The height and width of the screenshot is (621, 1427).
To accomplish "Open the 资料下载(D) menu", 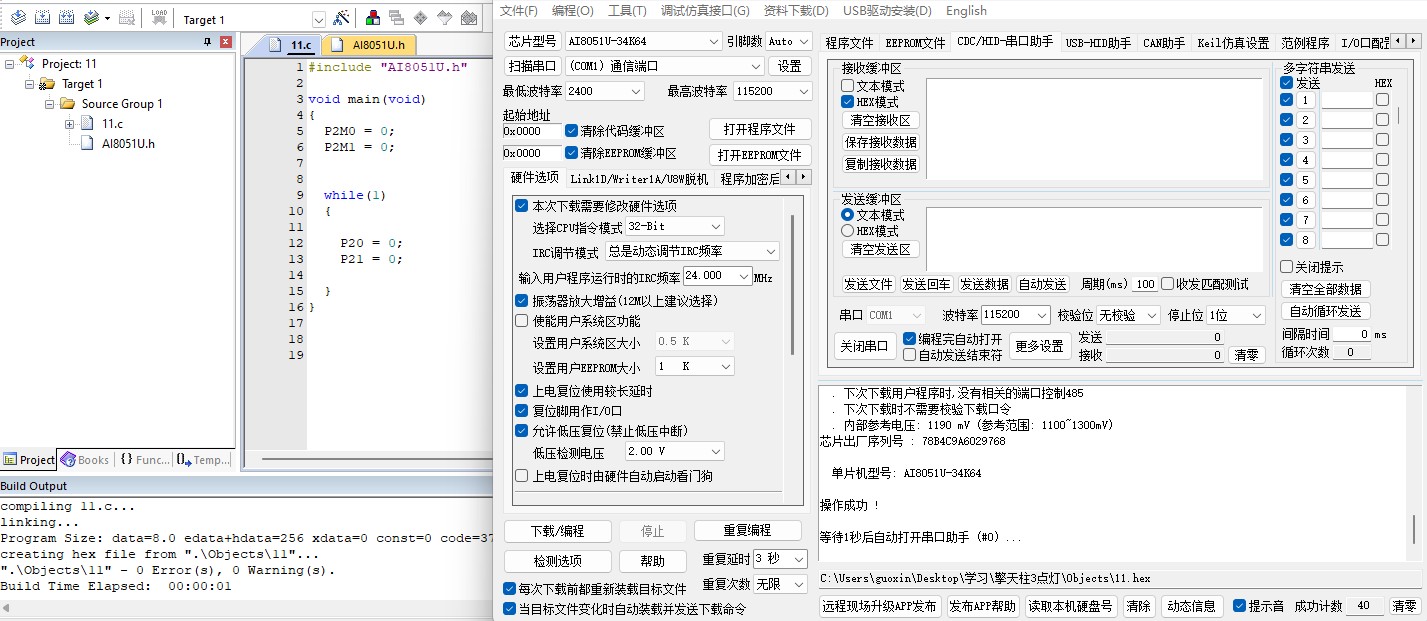I will pos(796,11).
